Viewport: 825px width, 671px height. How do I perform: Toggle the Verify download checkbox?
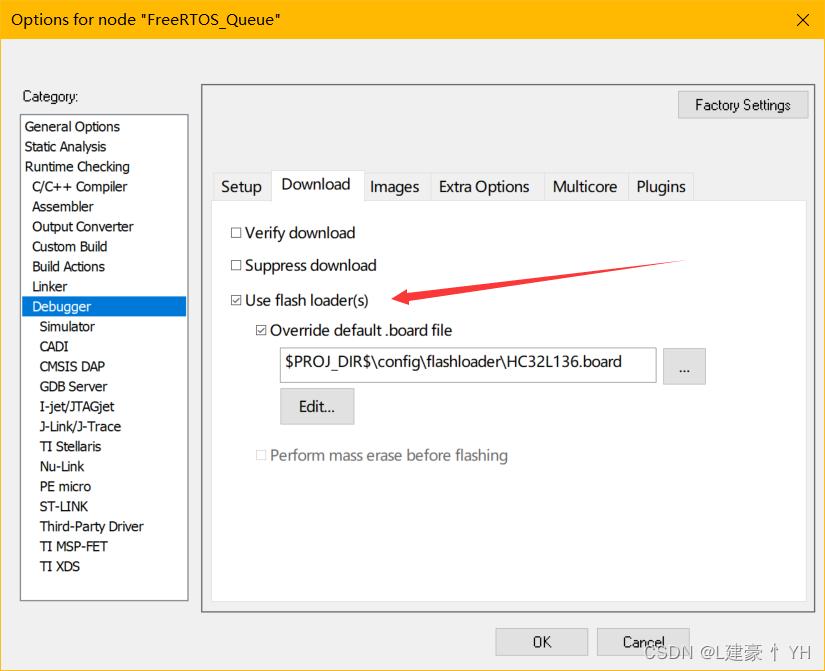(236, 233)
